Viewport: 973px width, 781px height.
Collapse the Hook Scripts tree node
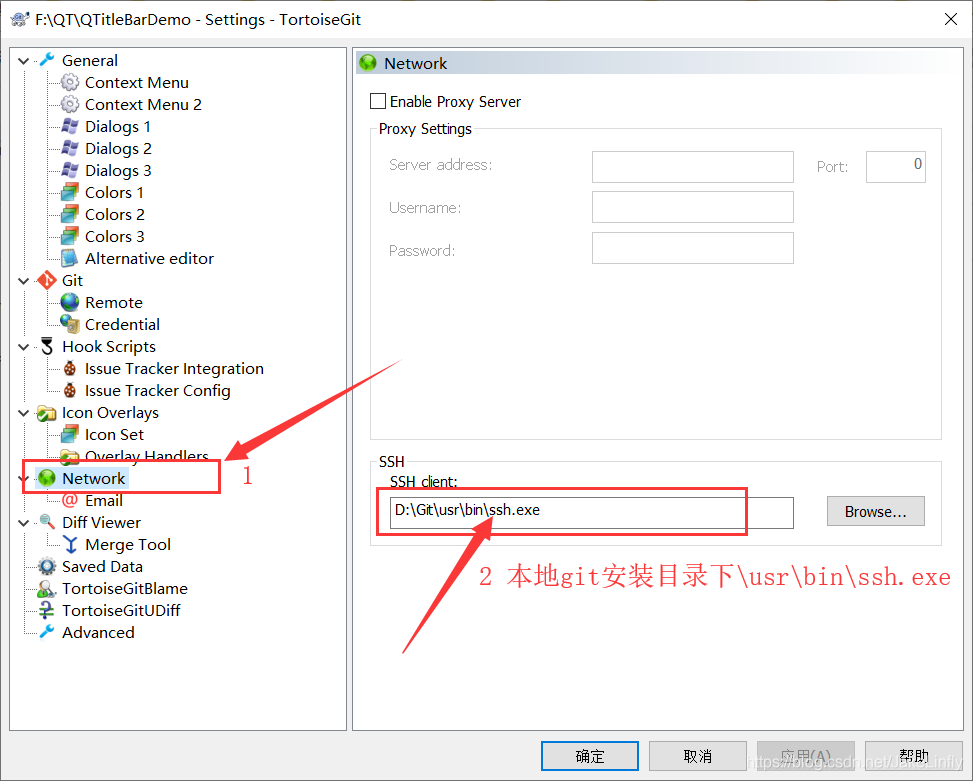click(x=24, y=347)
